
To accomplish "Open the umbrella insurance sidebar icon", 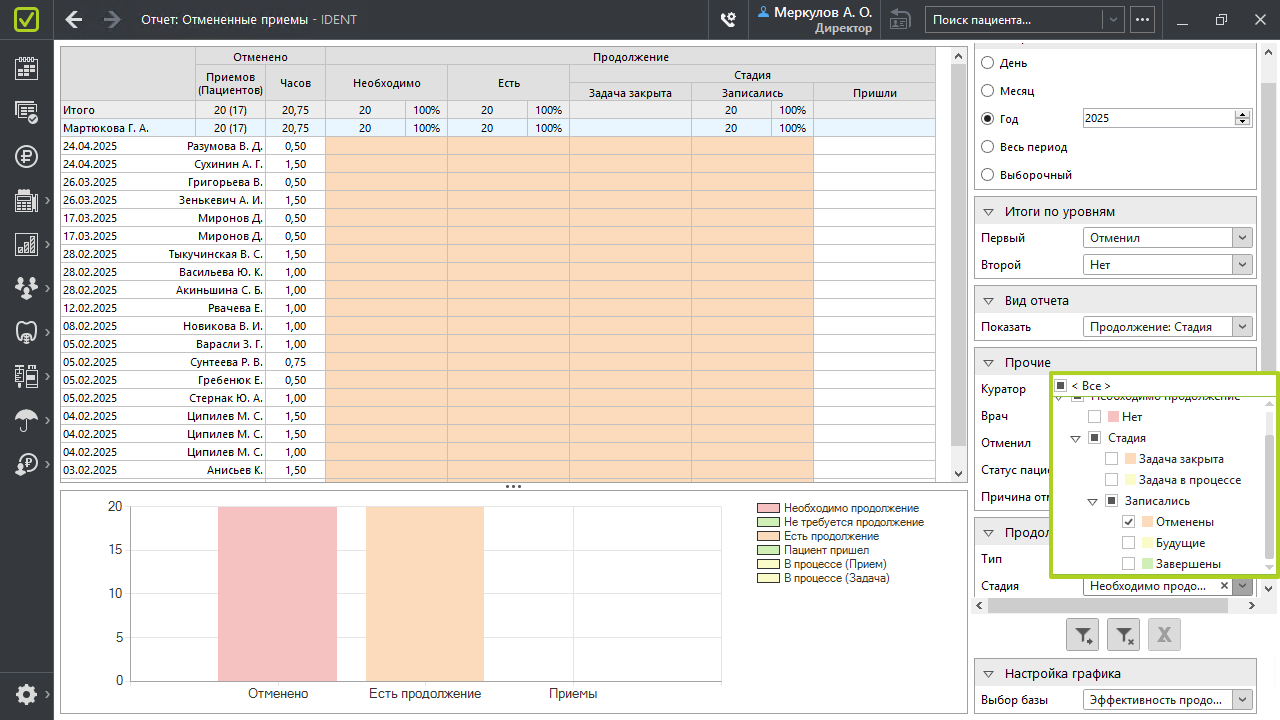I will pos(26,420).
